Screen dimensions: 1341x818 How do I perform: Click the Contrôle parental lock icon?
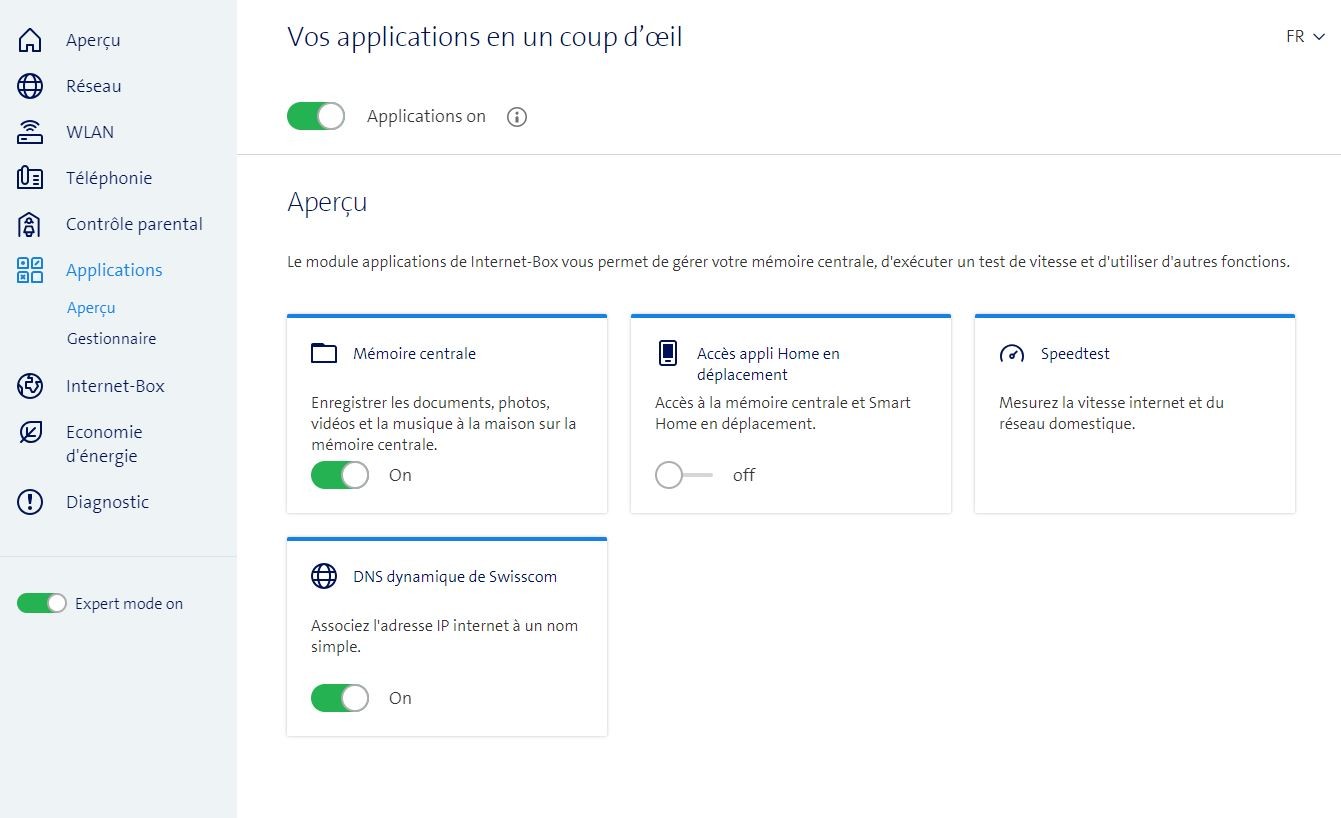coord(30,224)
